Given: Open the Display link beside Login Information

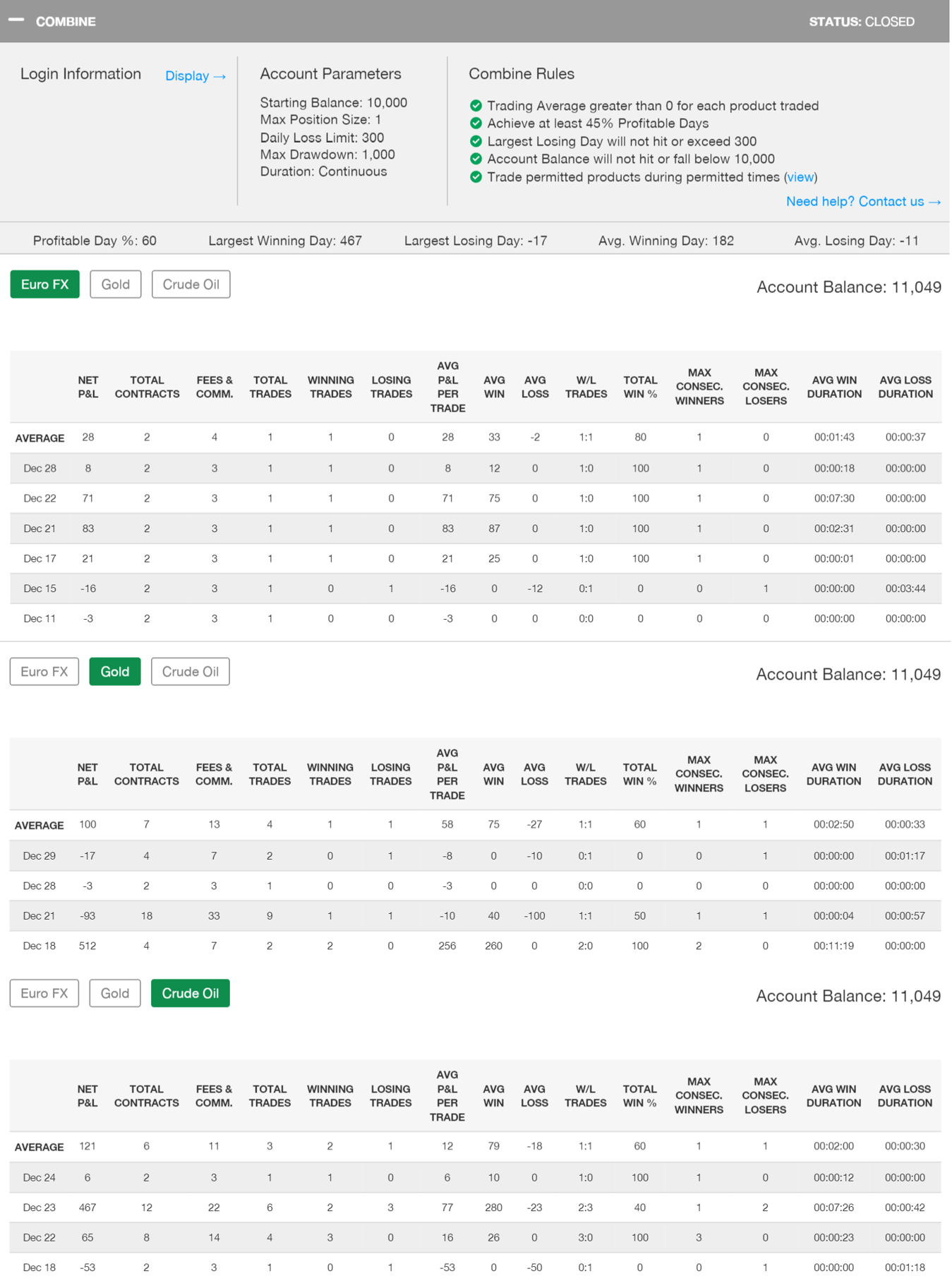Looking at the screenshot, I should 195,76.
